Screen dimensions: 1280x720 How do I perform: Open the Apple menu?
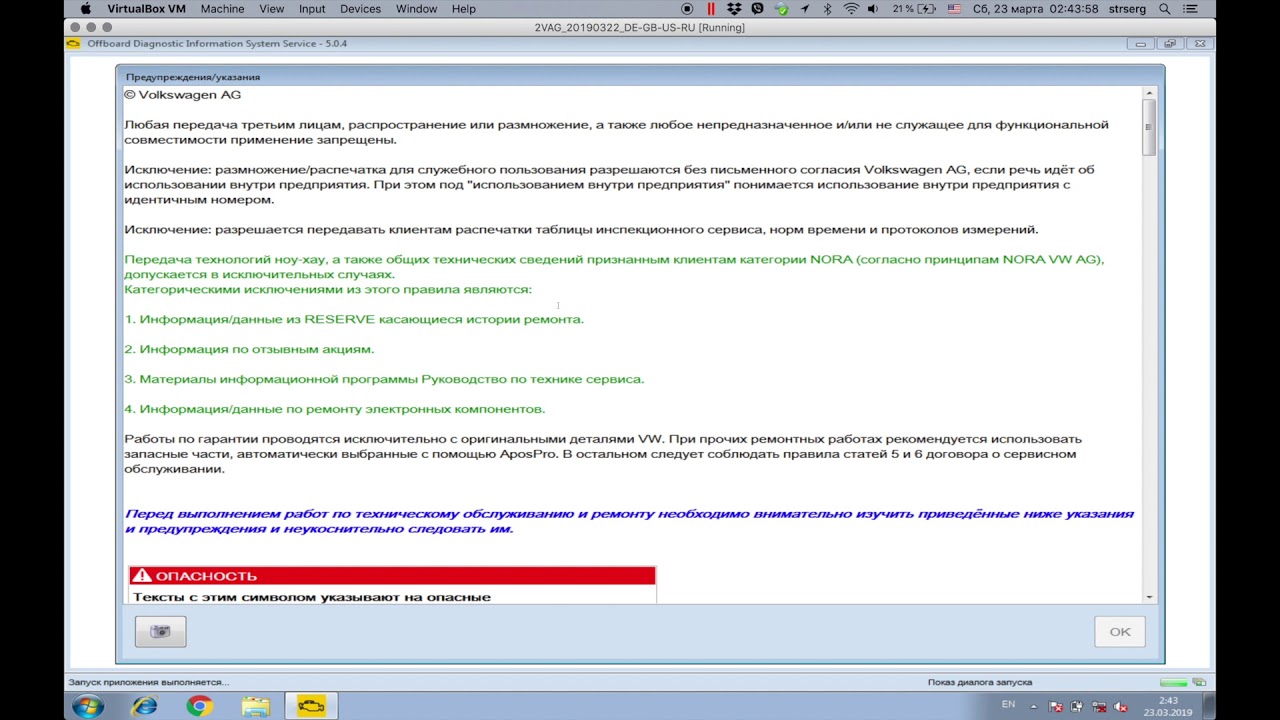85,9
